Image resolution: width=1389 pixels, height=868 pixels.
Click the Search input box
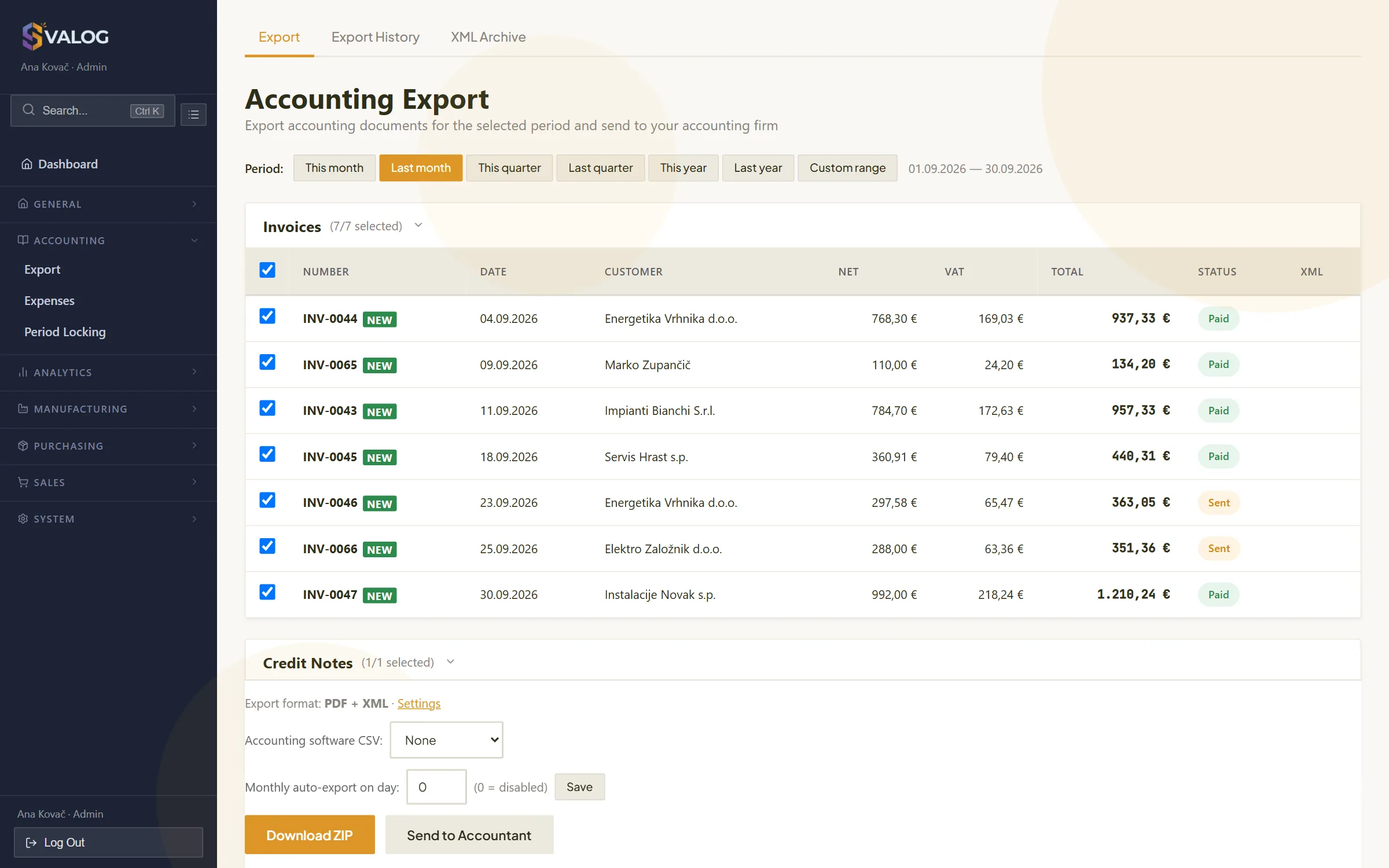tap(93, 111)
